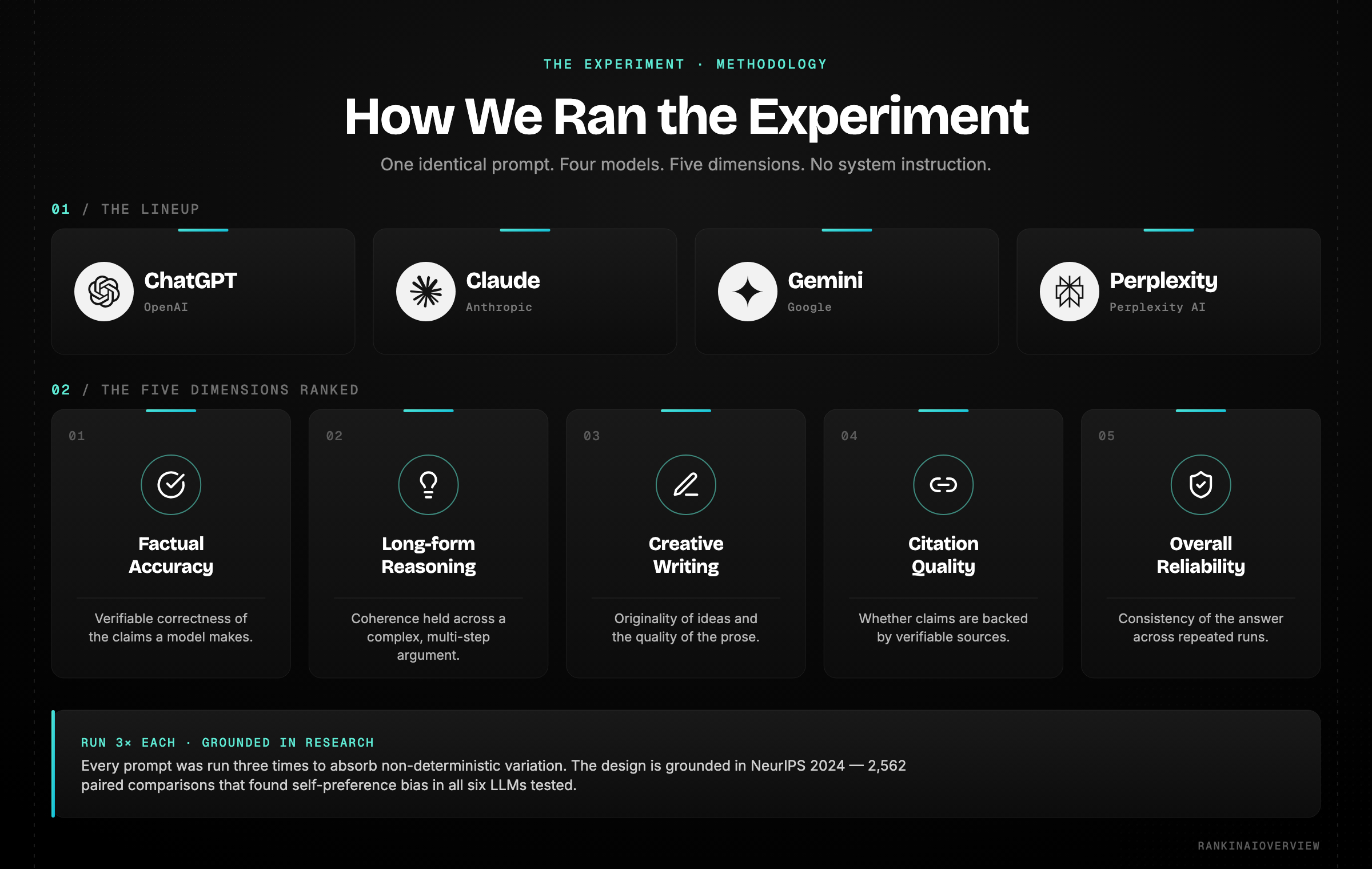Click the pen icon for Creative Writing

[686, 485]
